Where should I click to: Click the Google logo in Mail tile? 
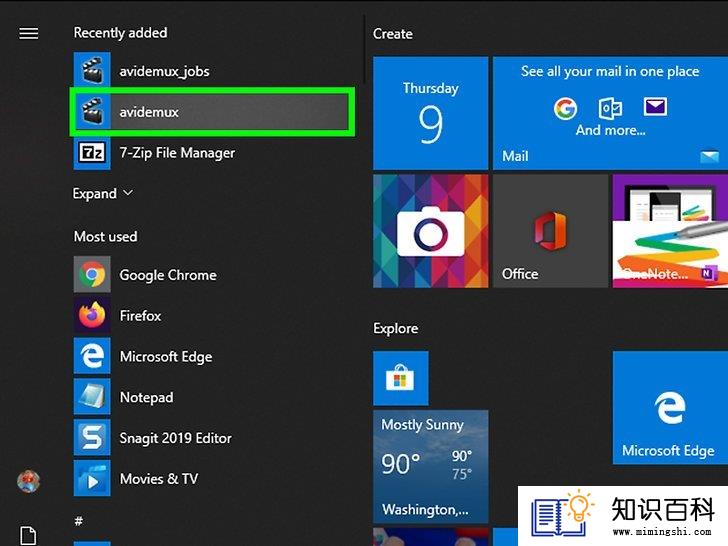pos(565,109)
